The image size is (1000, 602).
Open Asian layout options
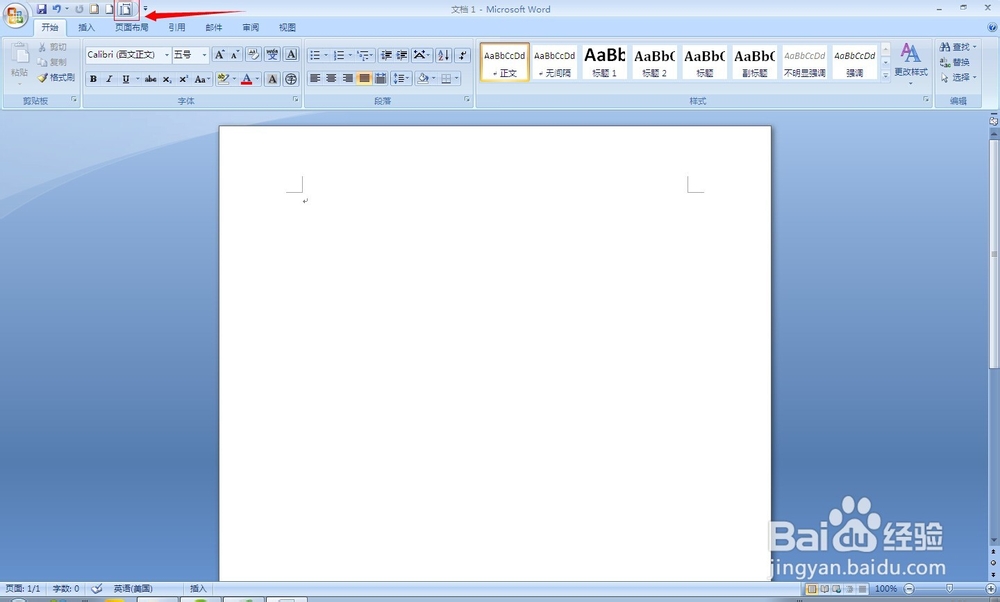pos(422,55)
